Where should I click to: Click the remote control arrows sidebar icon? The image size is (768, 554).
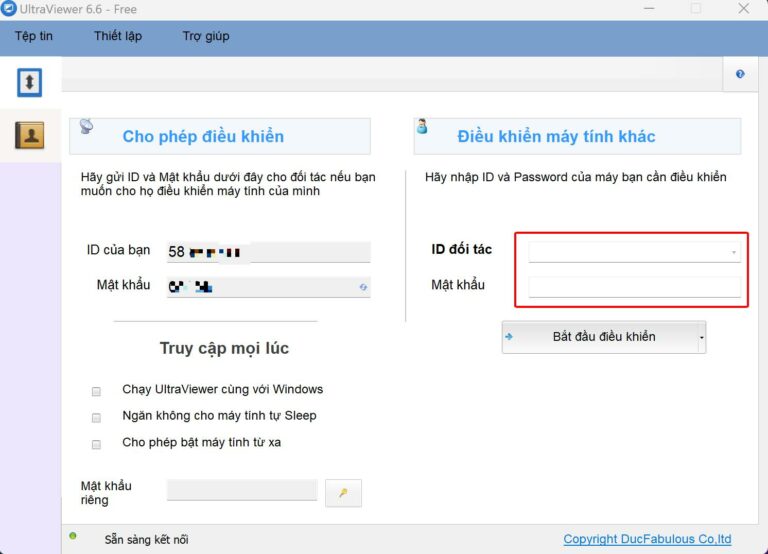30,82
